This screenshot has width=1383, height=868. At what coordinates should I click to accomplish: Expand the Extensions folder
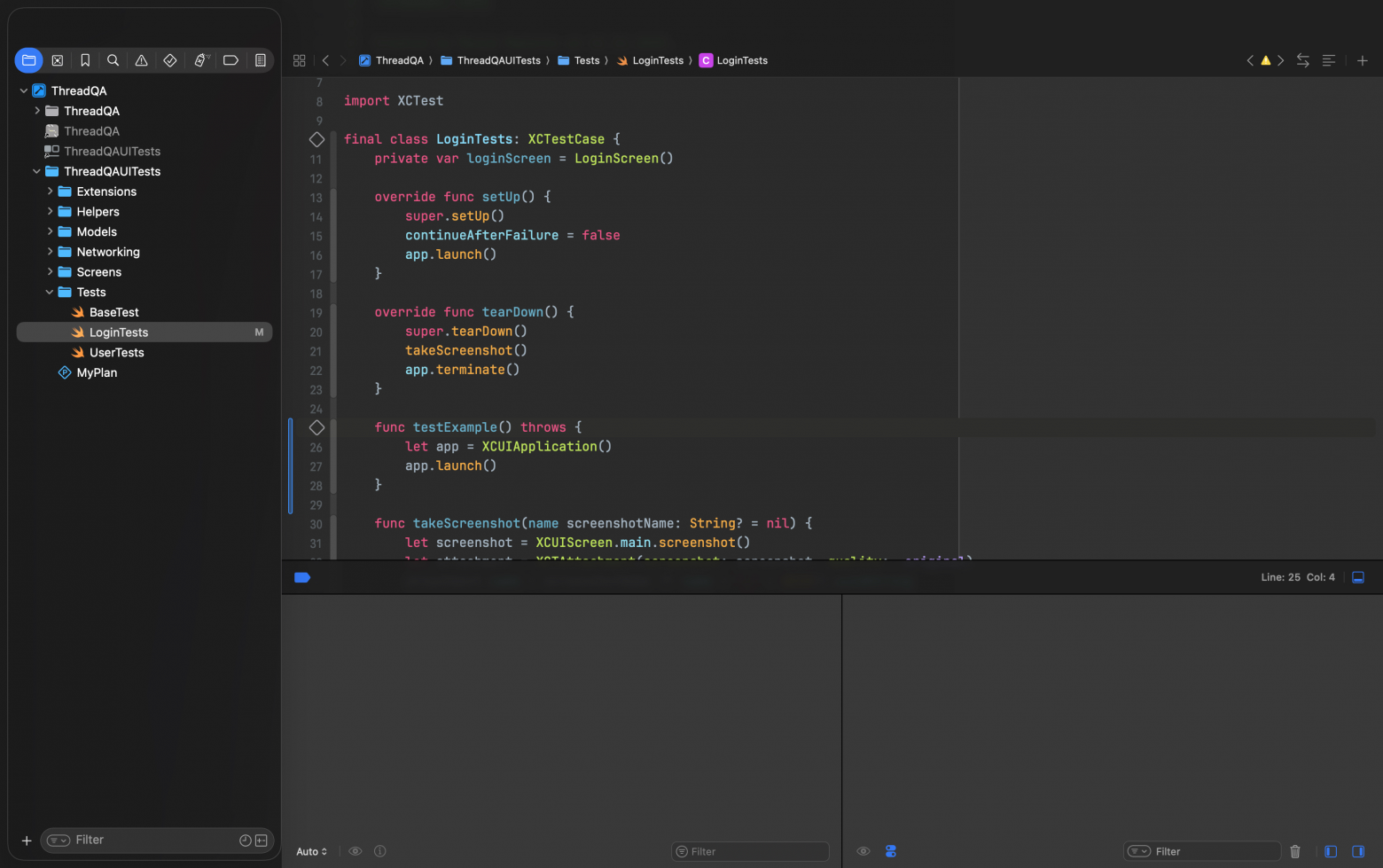pyautogui.click(x=50, y=192)
